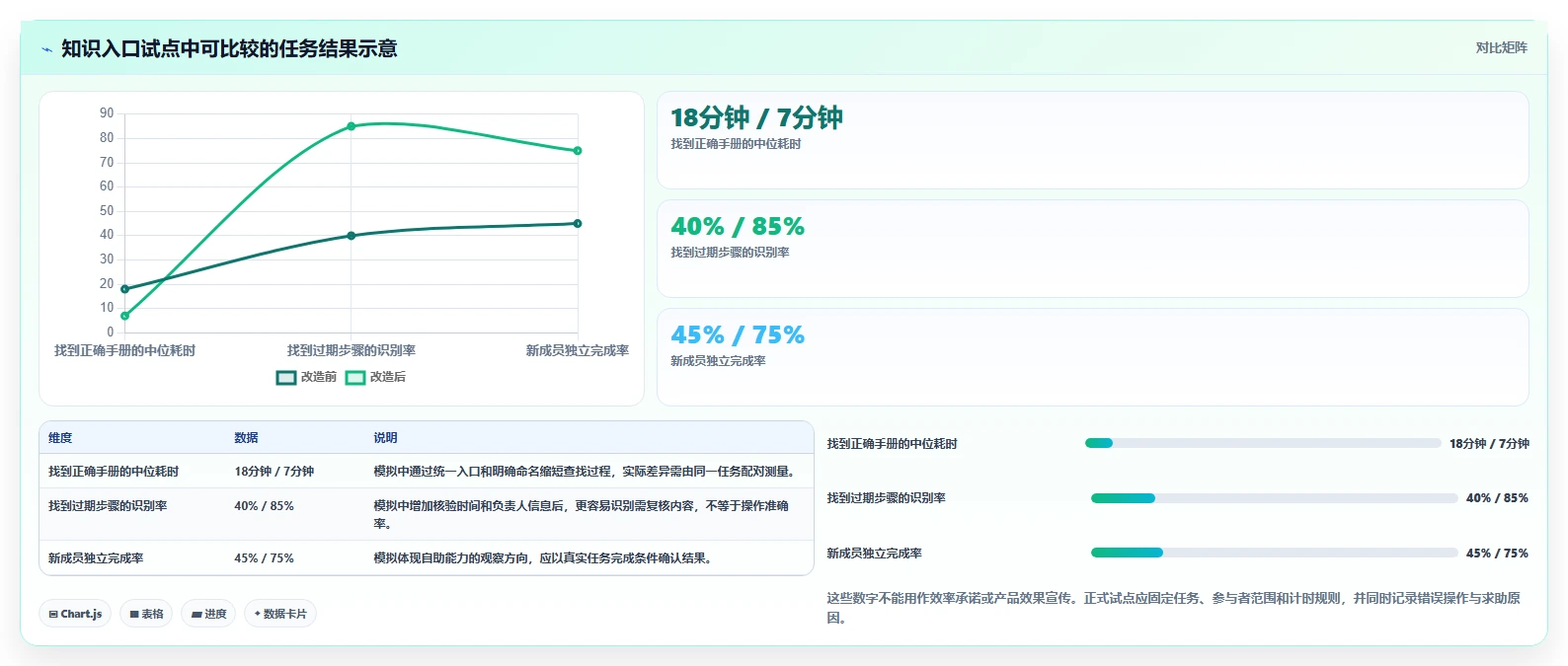The image size is (1568, 666).
Task: Click table cell 找到正确手册的中位耗时
Action: [x=114, y=472]
